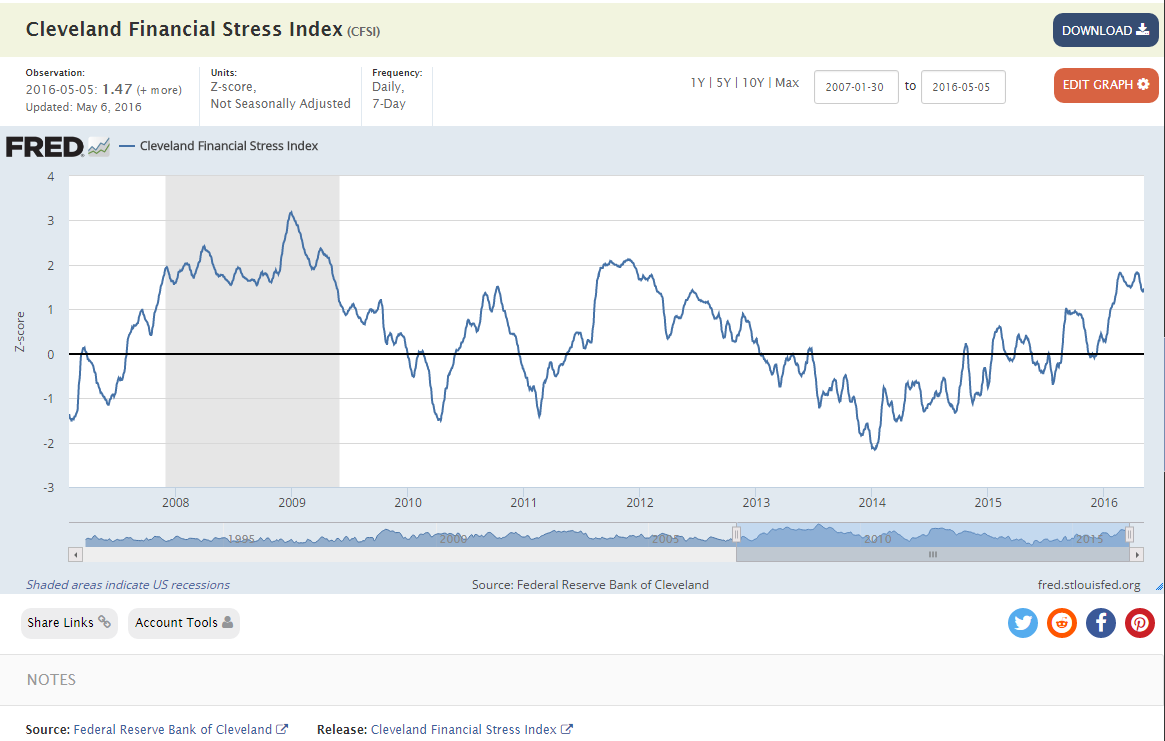The image size is (1165, 741).
Task: Click the download arrow icon
Action: click(1143, 30)
